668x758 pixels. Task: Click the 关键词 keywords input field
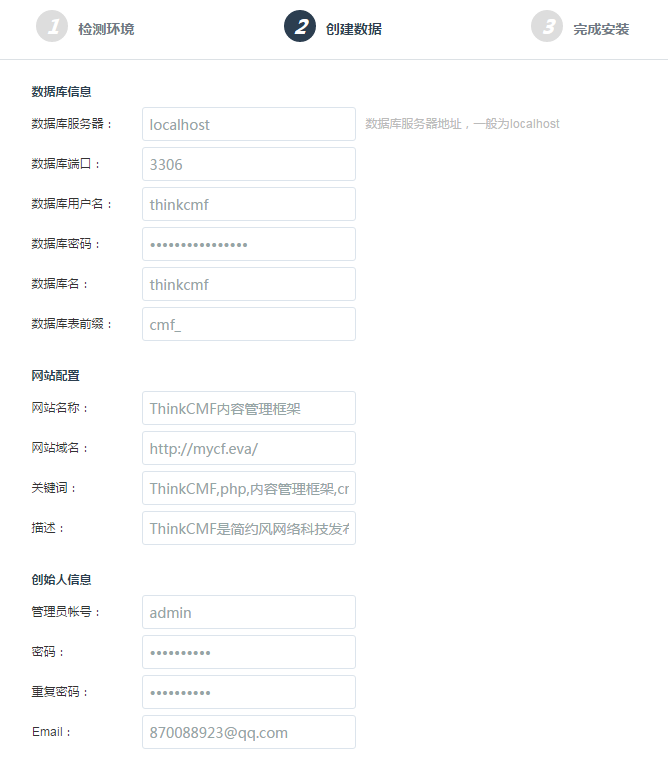coord(249,488)
